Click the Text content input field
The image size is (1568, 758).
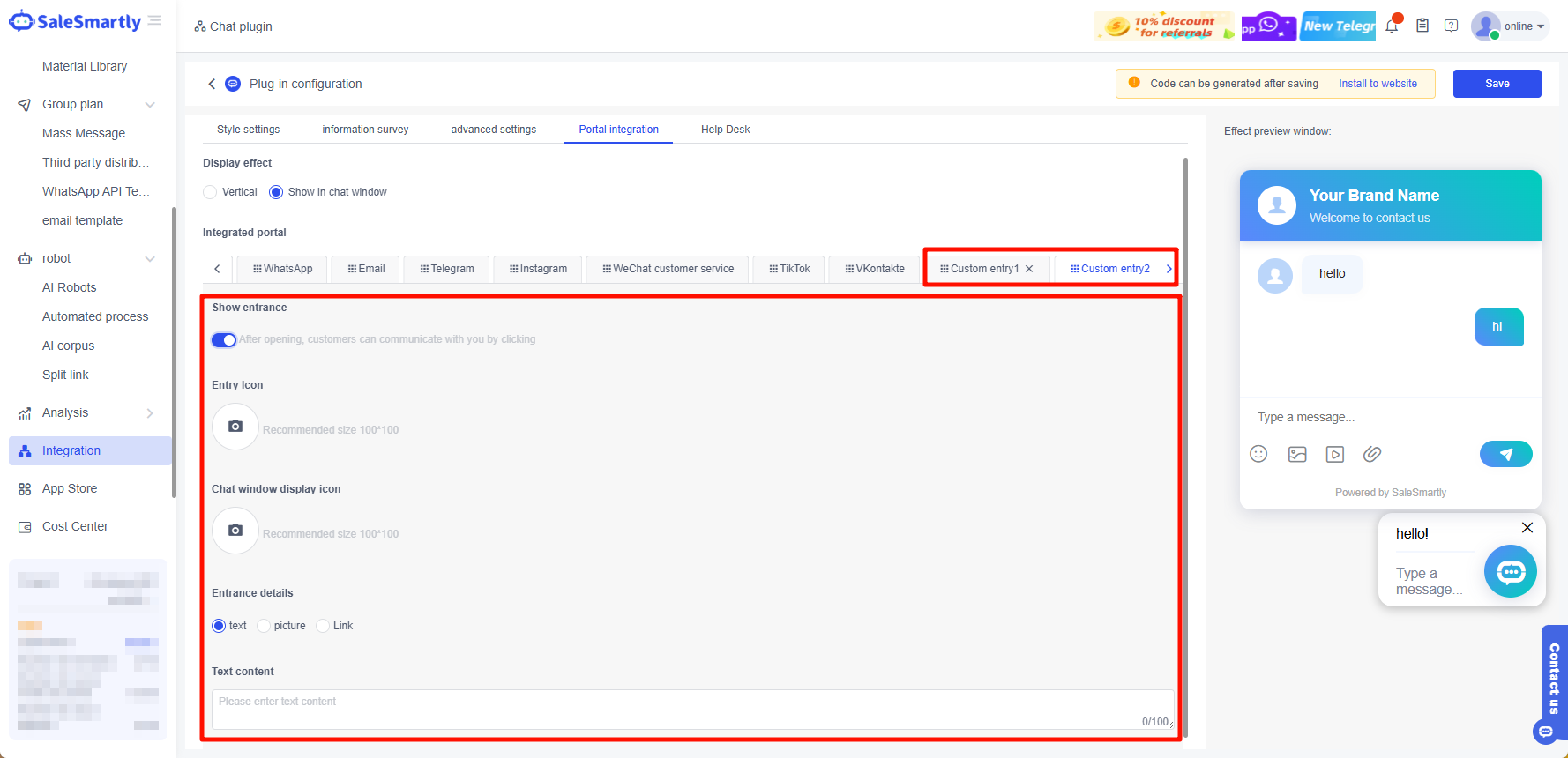[691, 709]
